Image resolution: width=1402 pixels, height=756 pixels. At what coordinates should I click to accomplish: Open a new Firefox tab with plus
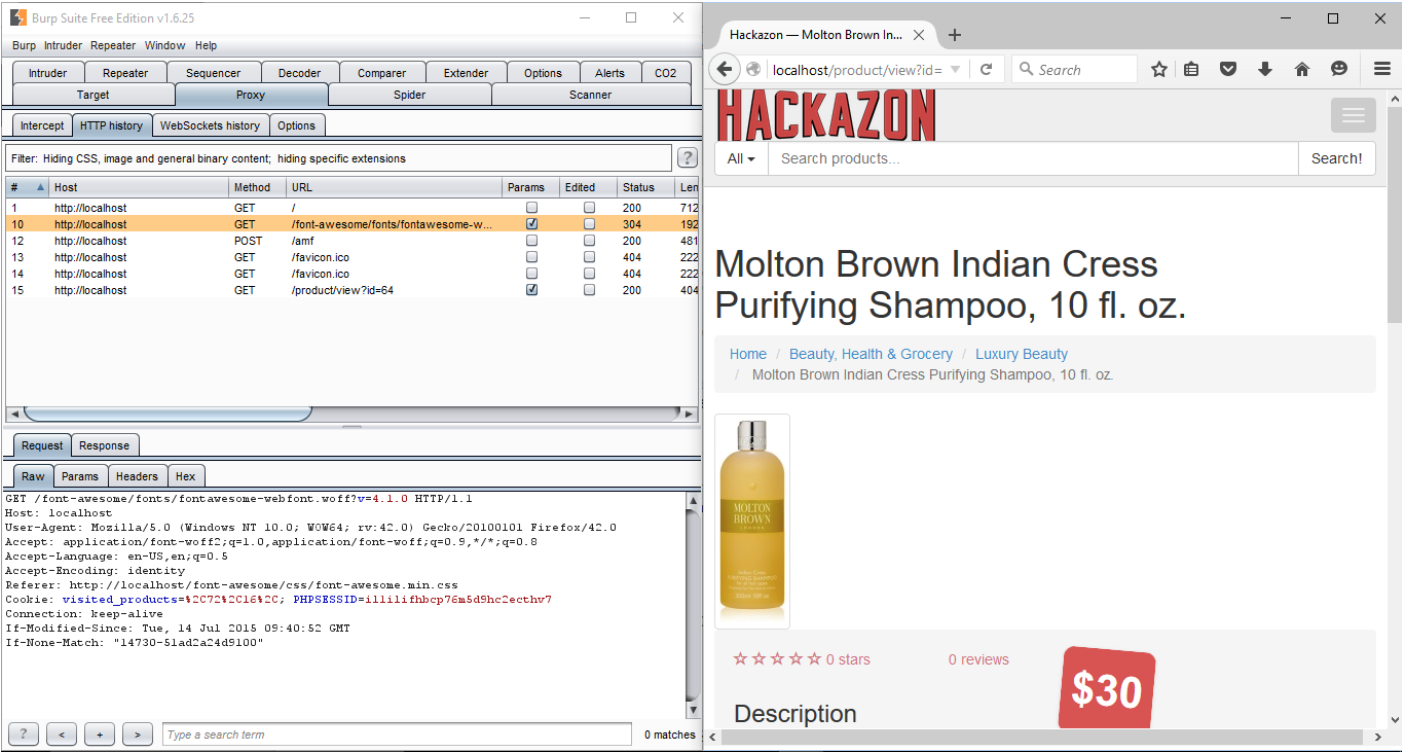coord(954,35)
